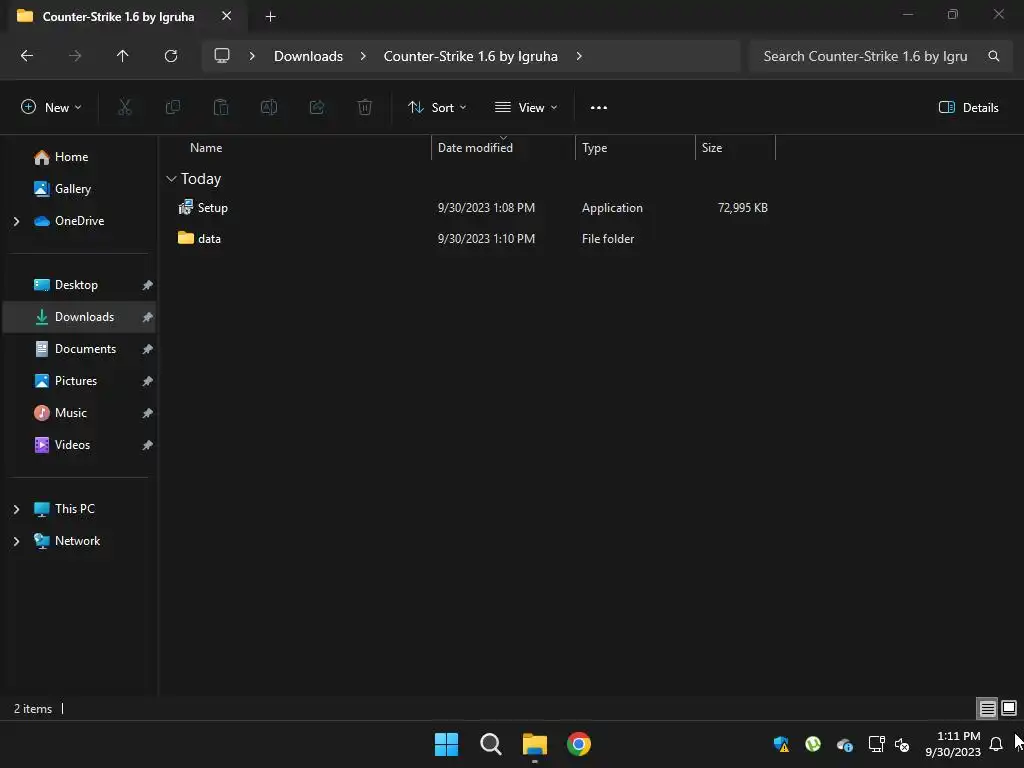This screenshot has height=768, width=1024.
Task: Open the volume muted tray icon
Action: click(902, 744)
